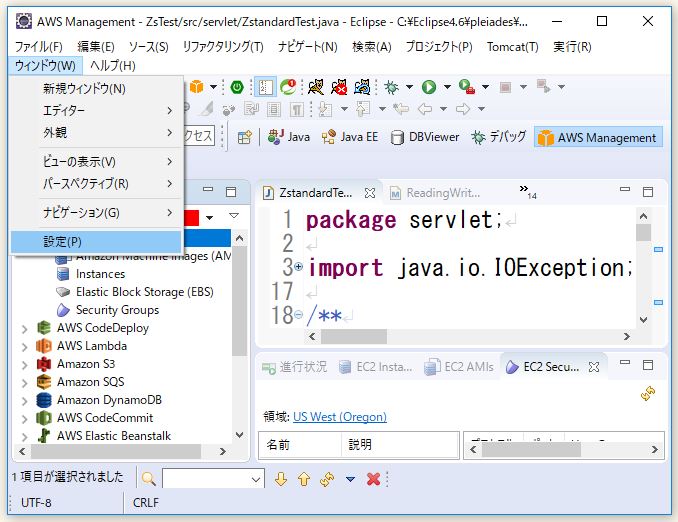Expand the AWS CodeCommit node
Viewport: 678px width, 522px height.
click(x=25, y=419)
